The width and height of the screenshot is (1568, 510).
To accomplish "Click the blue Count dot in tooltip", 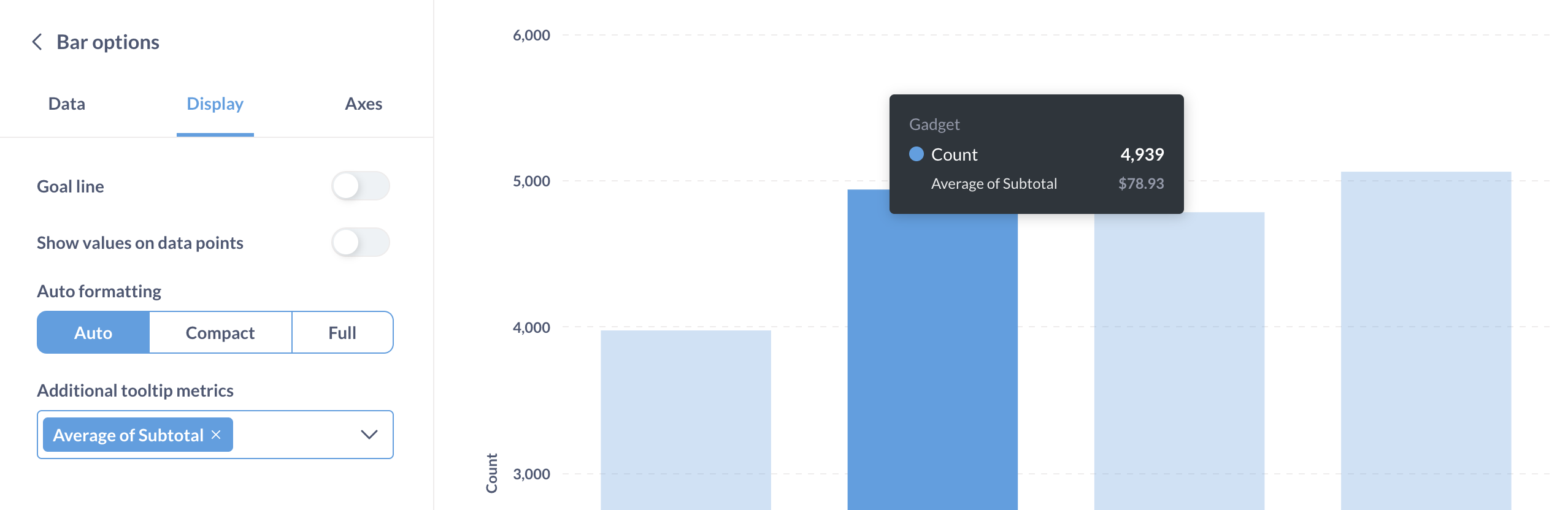I will 916,154.
